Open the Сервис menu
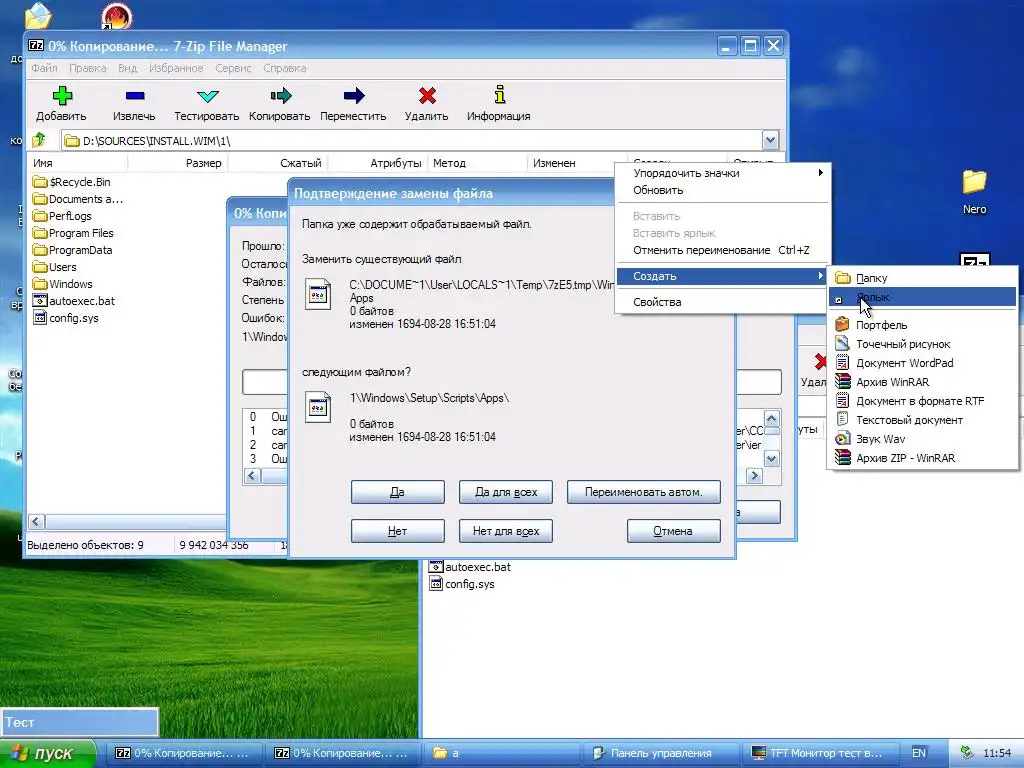Screen dimensions: 1024x768 point(233,68)
